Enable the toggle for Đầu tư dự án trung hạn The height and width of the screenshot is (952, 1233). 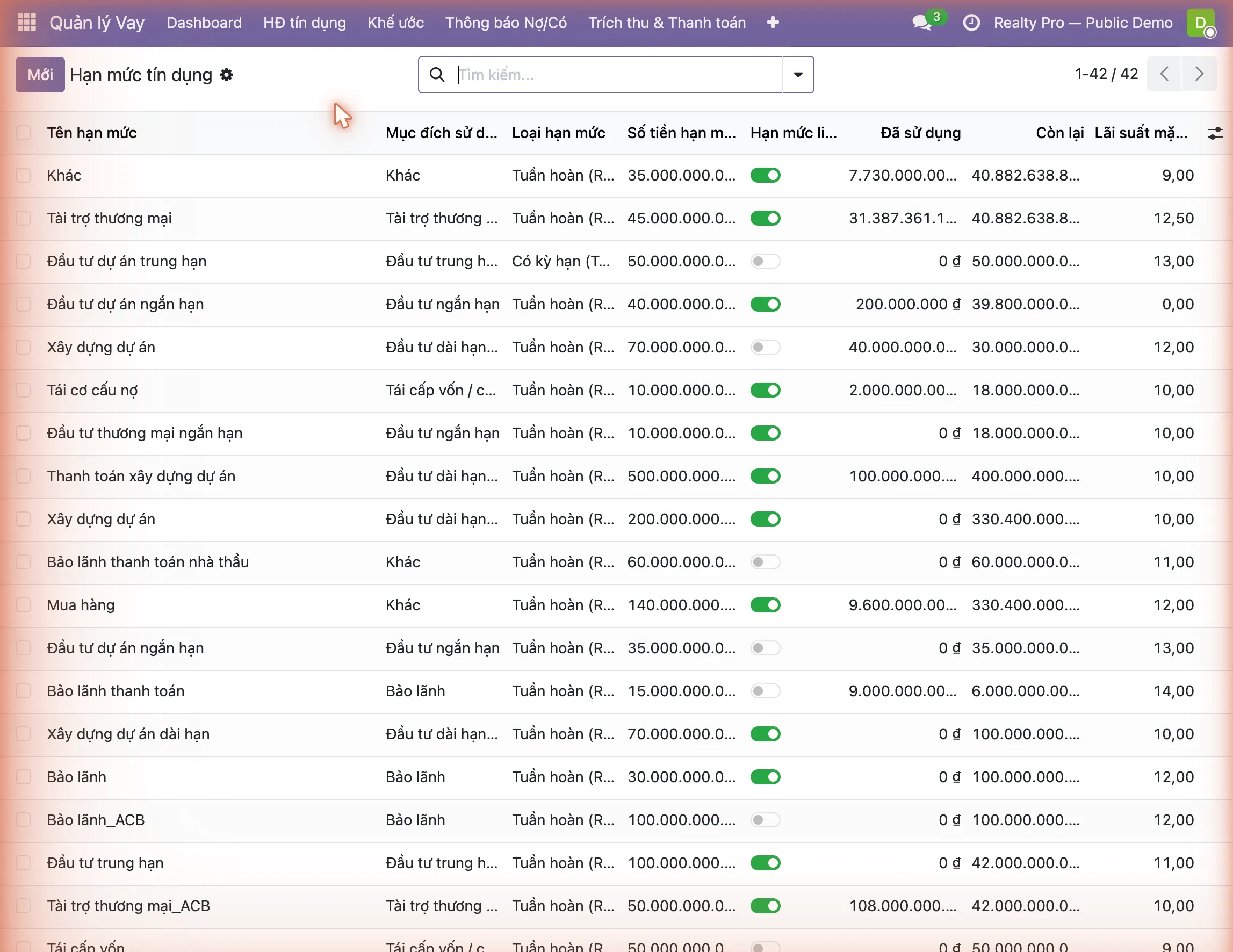[x=765, y=262]
